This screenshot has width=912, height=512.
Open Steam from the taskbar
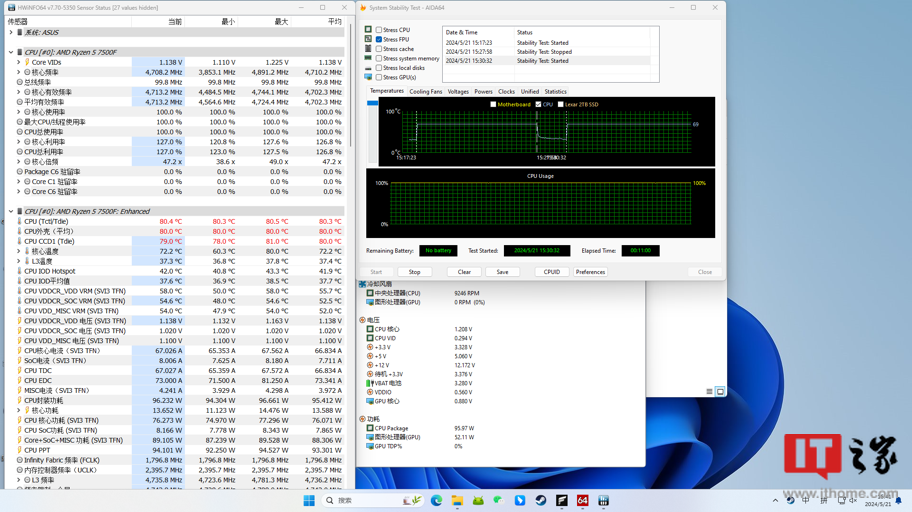[x=541, y=501]
